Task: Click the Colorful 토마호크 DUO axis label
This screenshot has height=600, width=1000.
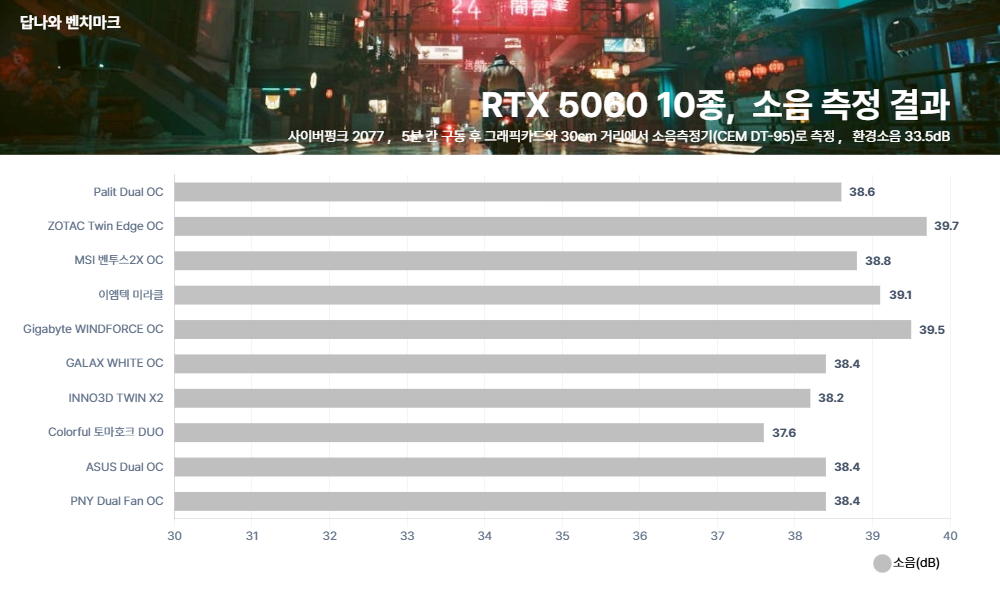Action: click(105, 433)
